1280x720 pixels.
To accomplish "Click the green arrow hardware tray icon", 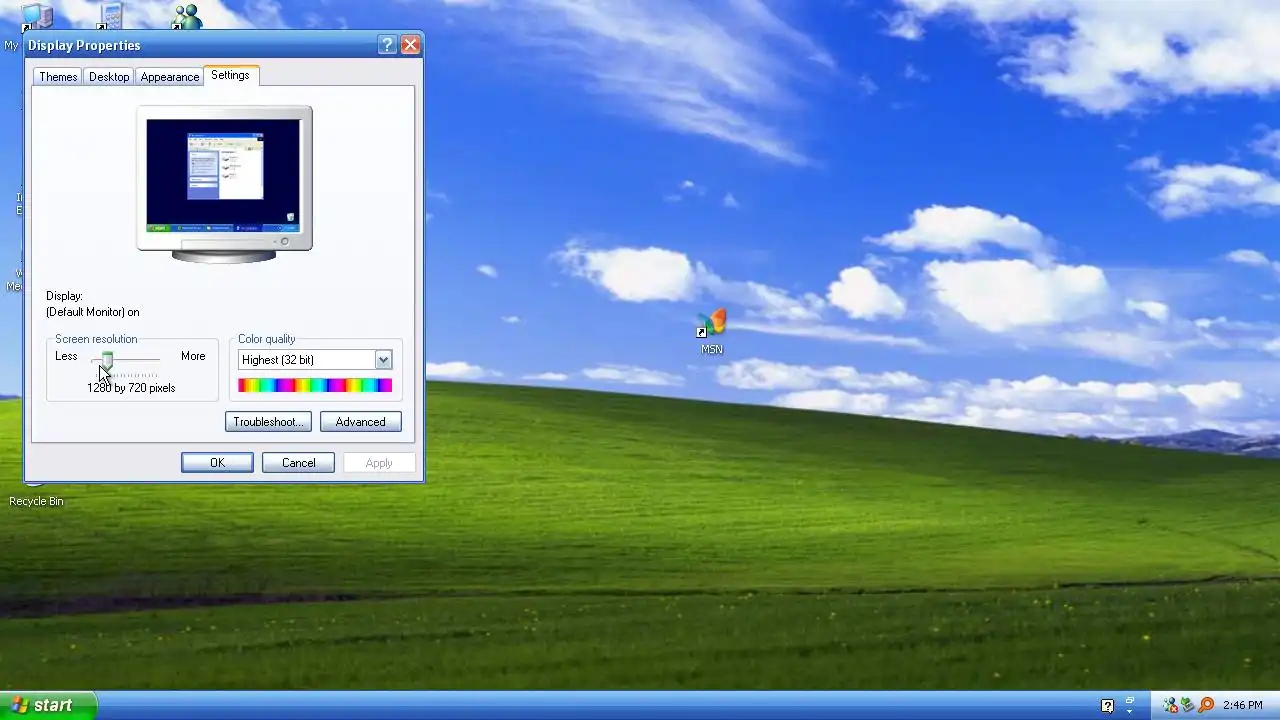I will [1188, 705].
